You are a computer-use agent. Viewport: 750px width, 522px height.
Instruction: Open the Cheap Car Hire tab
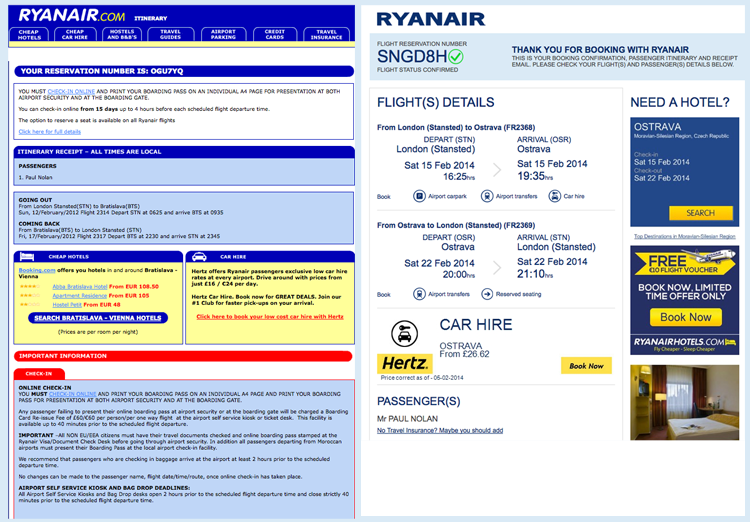75,34
